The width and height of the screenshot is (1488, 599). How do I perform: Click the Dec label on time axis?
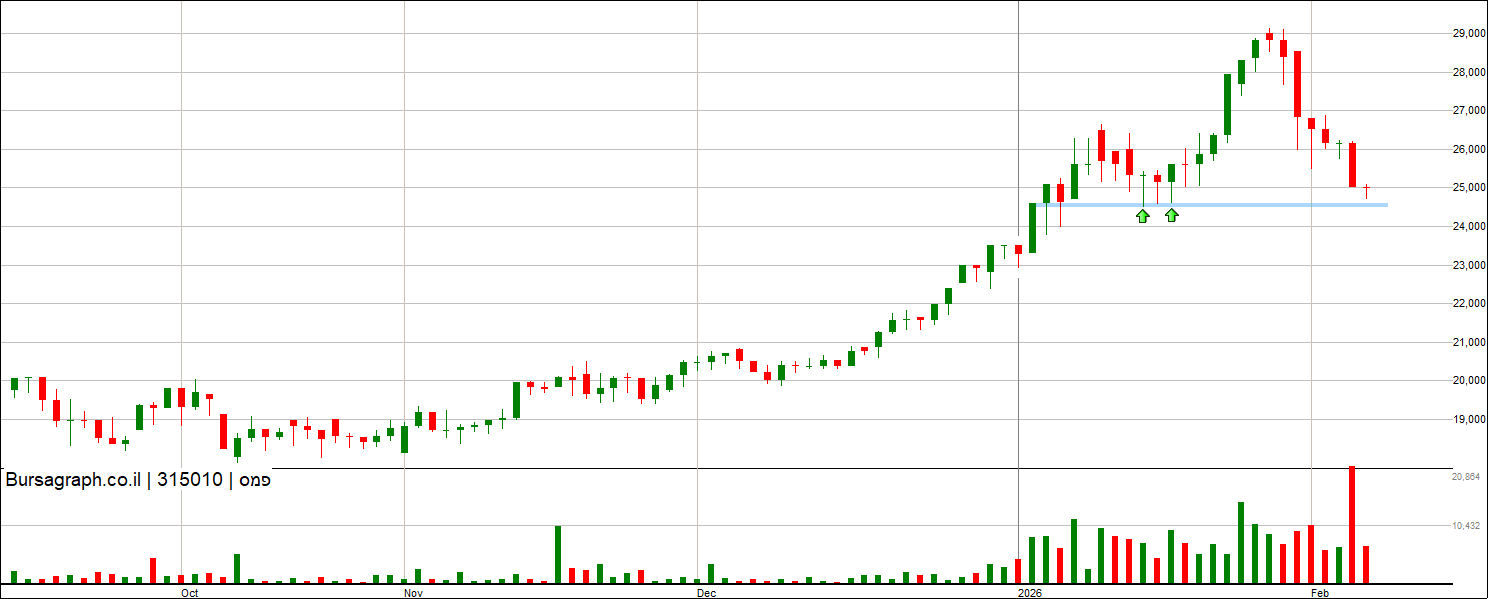click(x=707, y=593)
